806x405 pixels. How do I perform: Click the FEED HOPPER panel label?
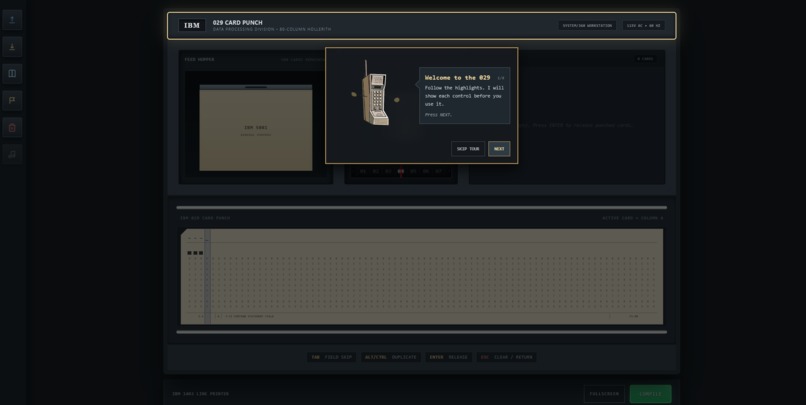coord(199,60)
